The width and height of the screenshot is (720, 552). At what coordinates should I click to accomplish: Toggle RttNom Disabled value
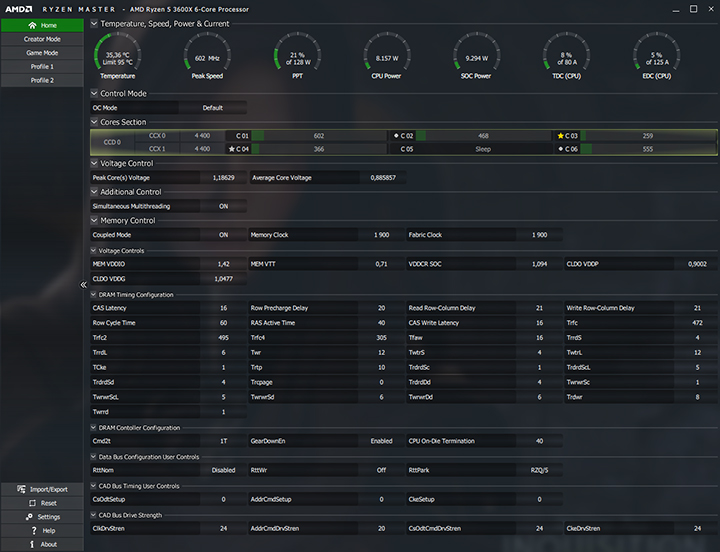point(224,470)
